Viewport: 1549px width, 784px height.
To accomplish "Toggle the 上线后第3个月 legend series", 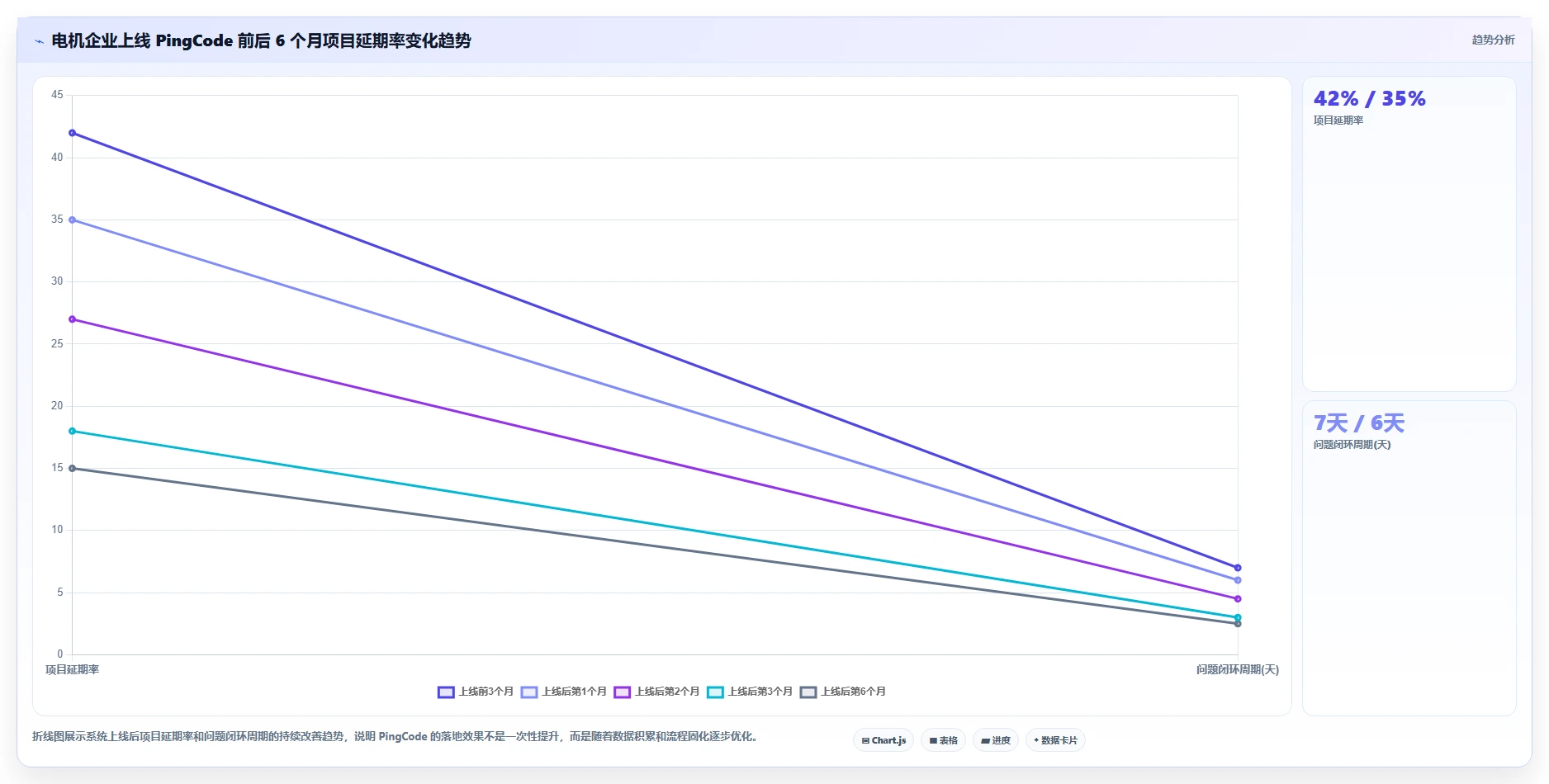I will point(750,692).
